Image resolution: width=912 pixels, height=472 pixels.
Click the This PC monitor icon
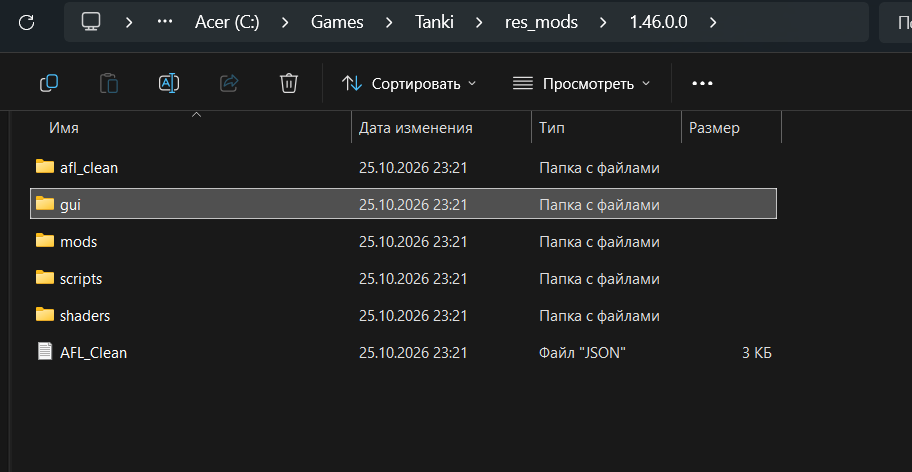point(91,22)
